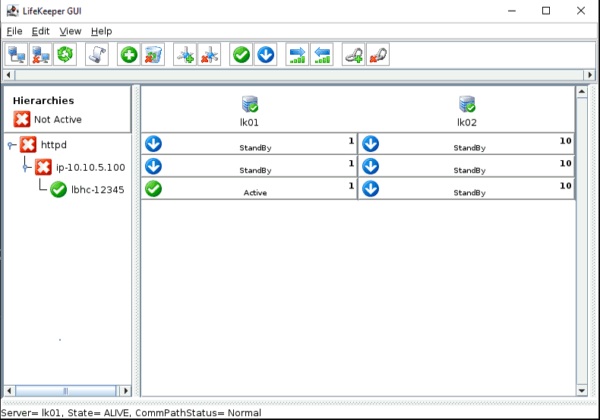Click the Extend Resource Hierarchy right-arrow icon

(x=297, y=55)
